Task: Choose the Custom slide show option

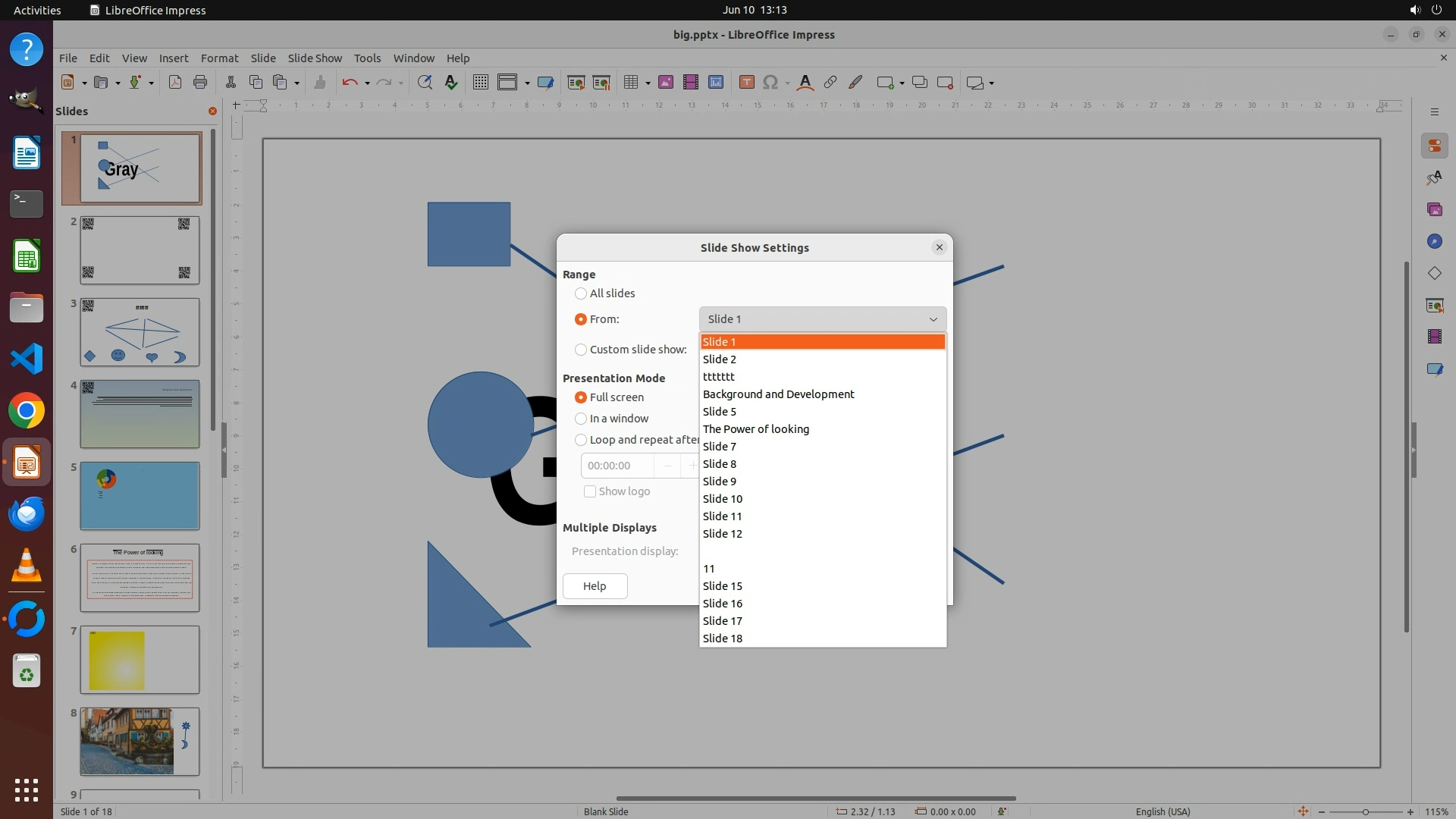Action: [581, 350]
